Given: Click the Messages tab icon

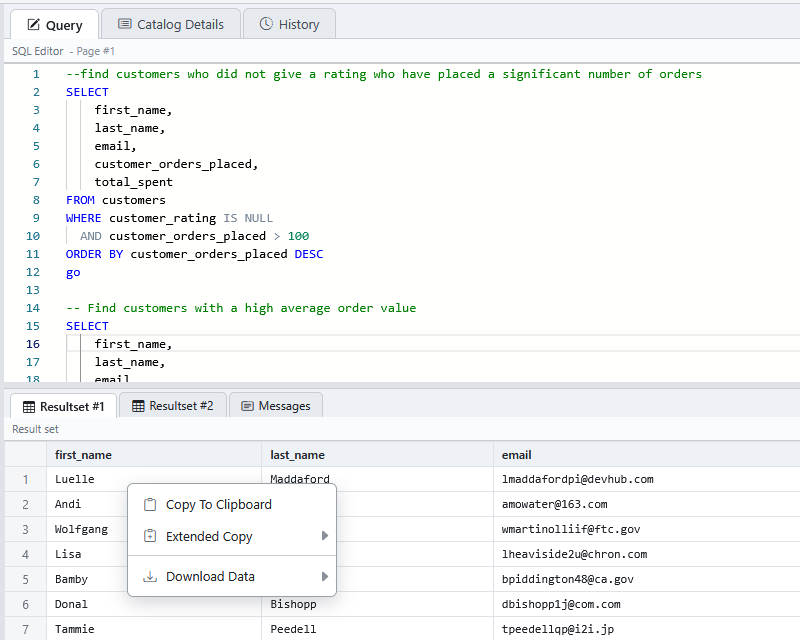Looking at the screenshot, I should coord(247,406).
